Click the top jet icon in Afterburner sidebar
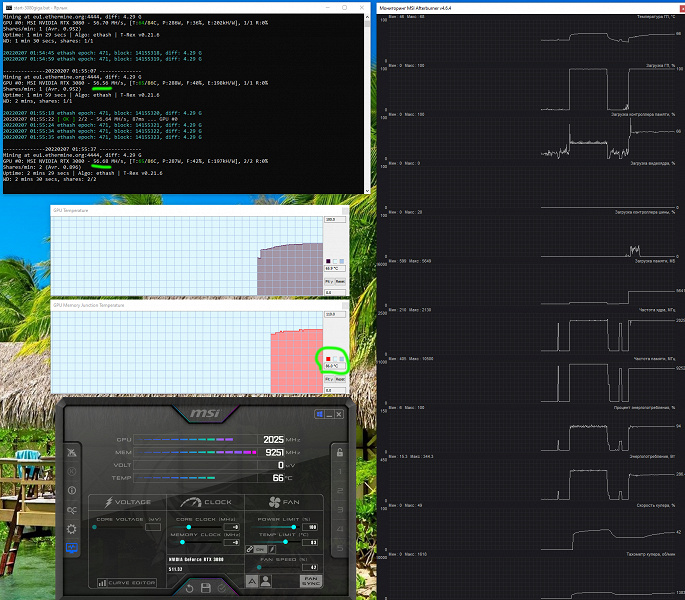 [72, 452]
